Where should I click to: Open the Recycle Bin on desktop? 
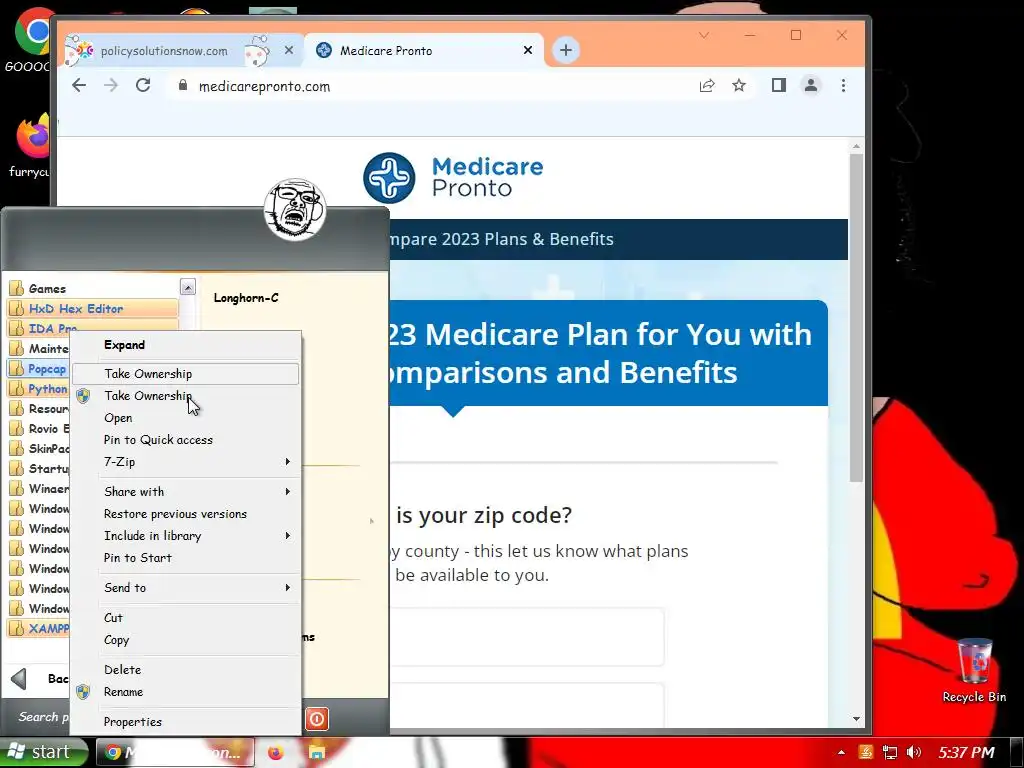pos(974,671)
